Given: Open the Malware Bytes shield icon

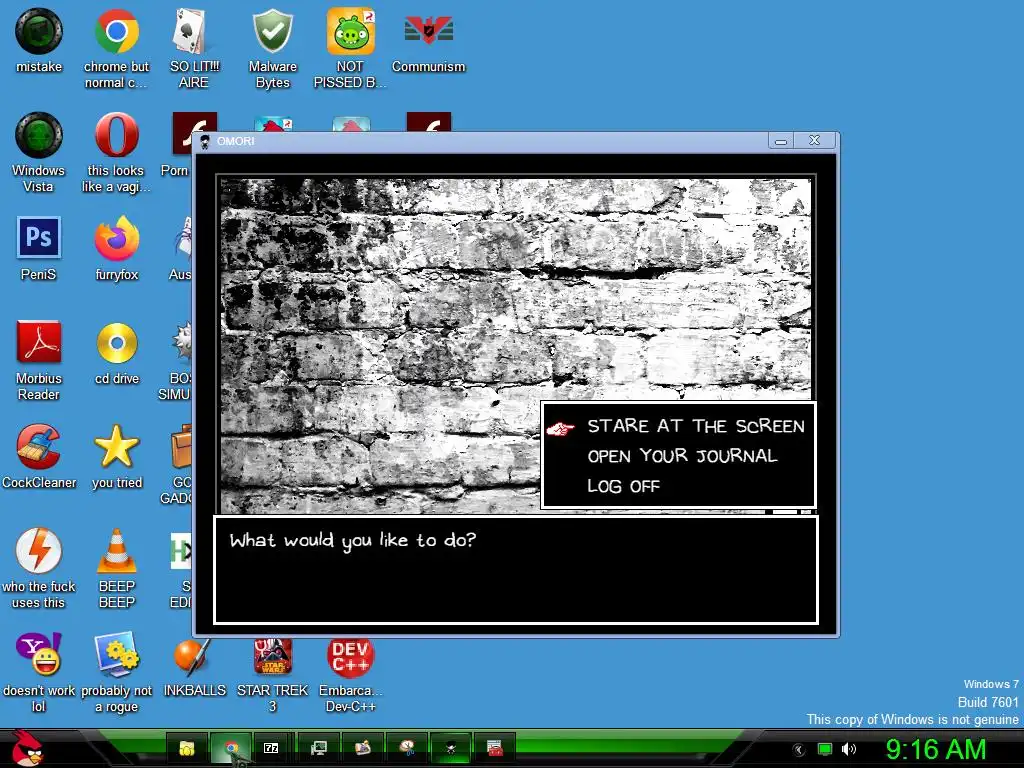Looking at the screenshot, I should [272, 31].
